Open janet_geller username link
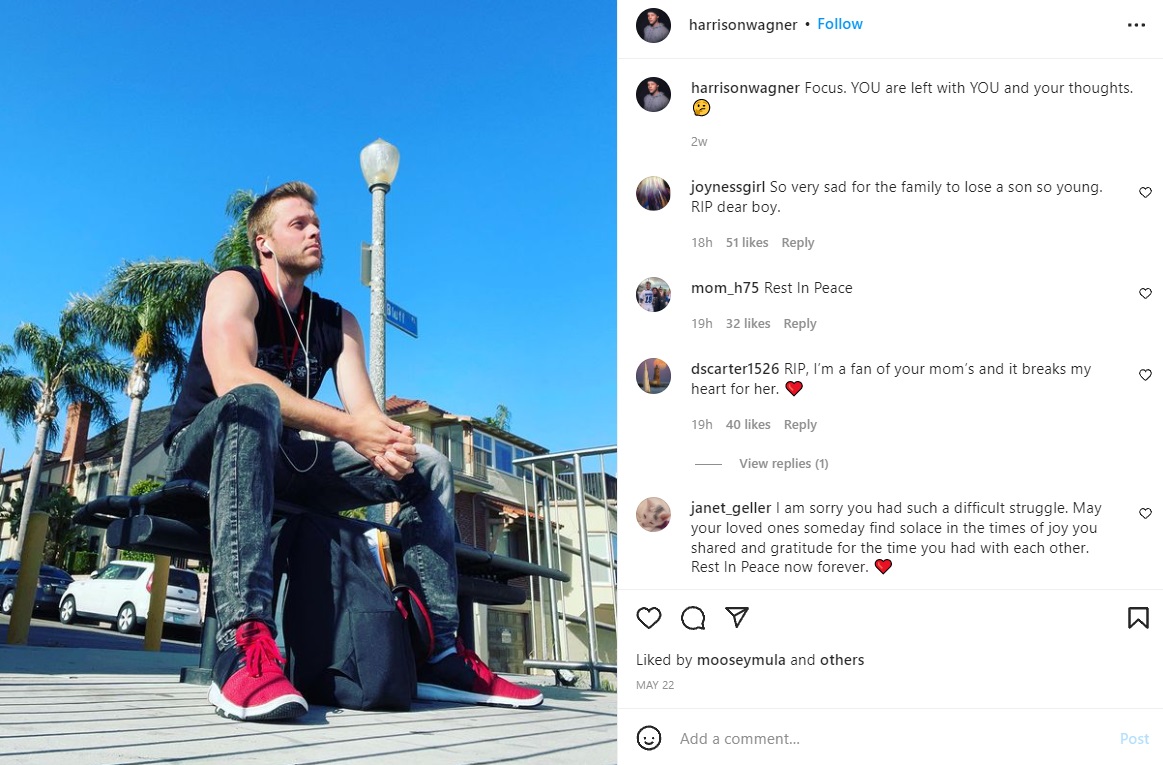1163x765 pixels. coord(731,508)
